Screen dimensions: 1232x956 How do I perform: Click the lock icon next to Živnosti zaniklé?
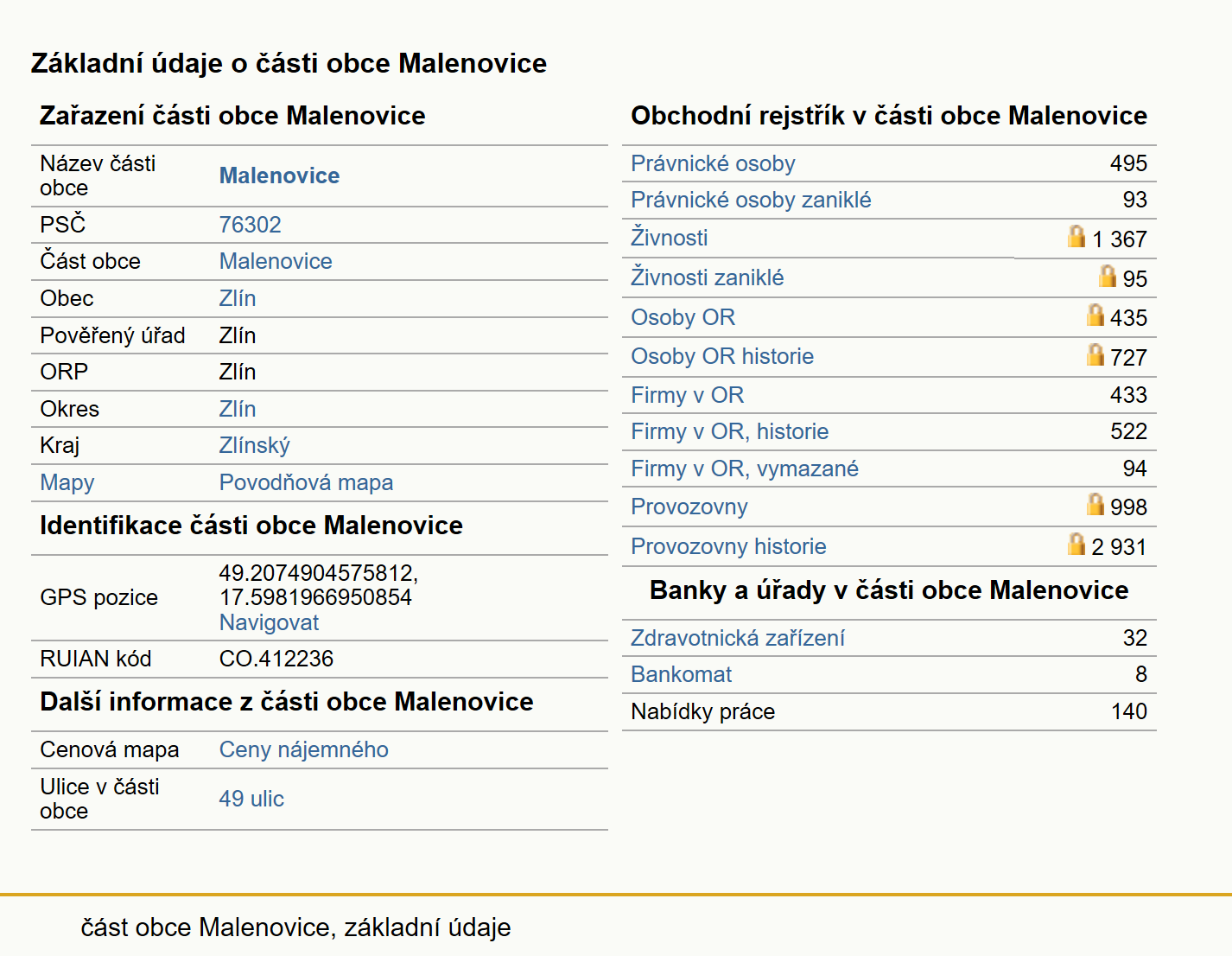tap(1108, 276)
